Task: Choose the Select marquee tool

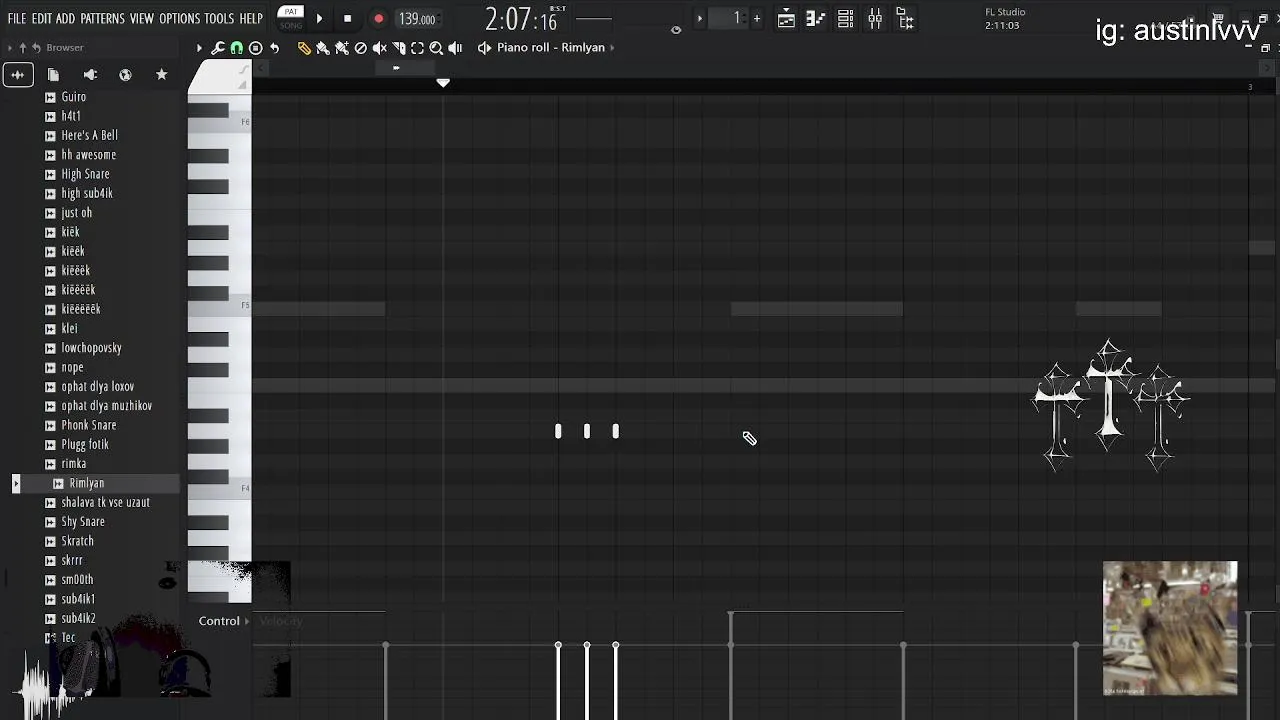Action: click(x=418, y=48)
